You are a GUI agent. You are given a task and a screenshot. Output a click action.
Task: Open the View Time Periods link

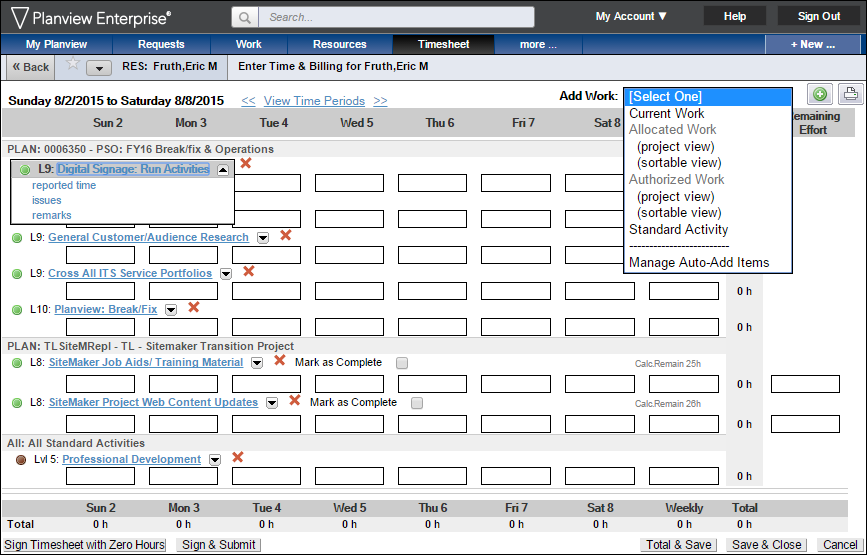coord(314,101)
